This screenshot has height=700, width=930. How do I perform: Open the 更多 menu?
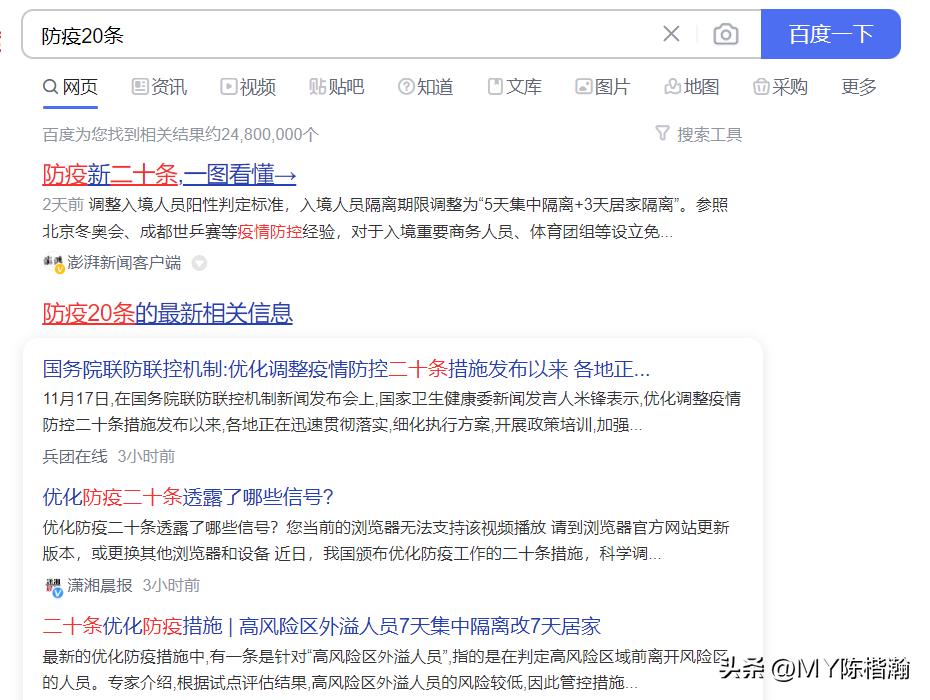857,87
